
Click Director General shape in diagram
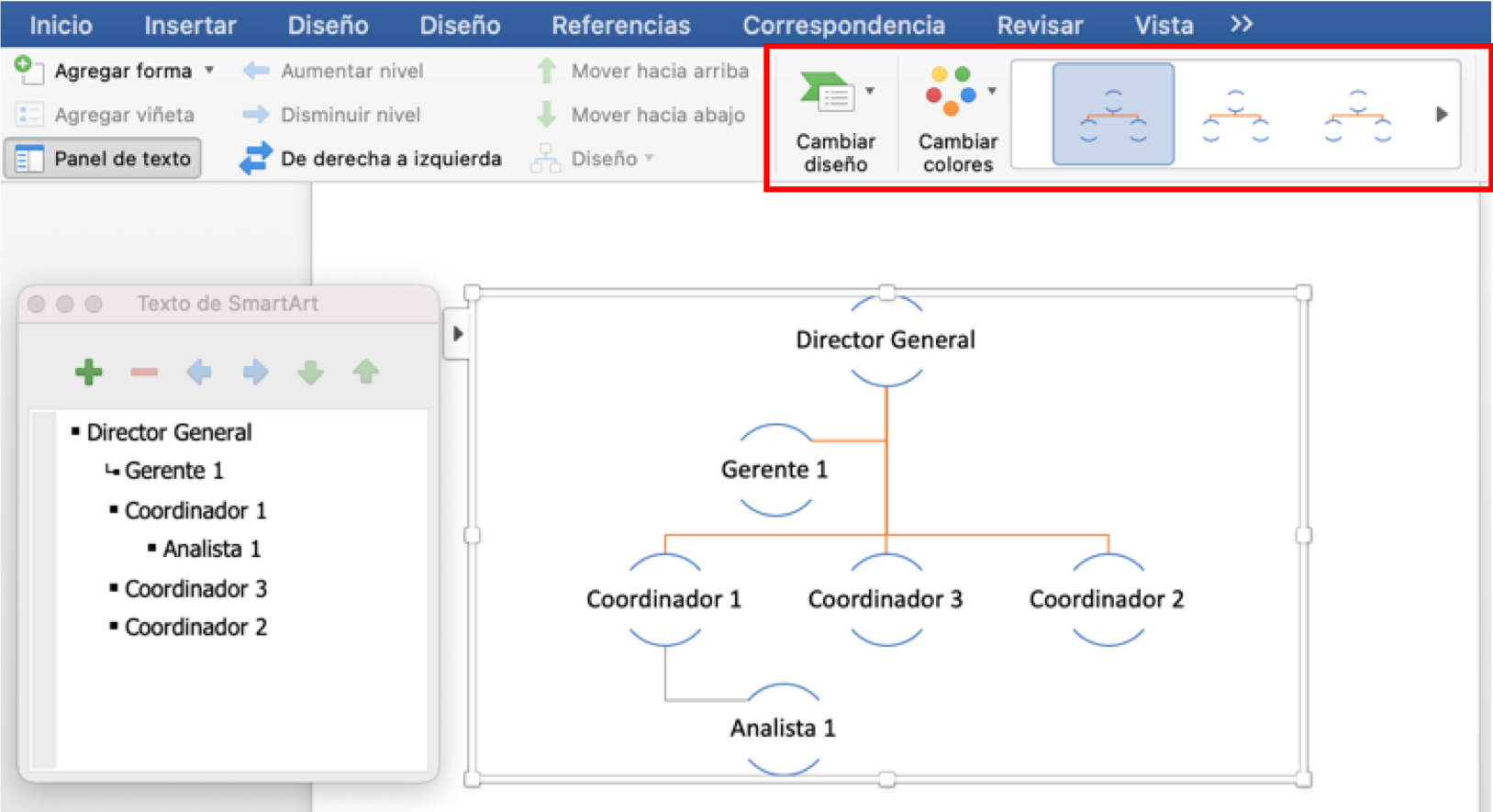[x=886, y=340]
